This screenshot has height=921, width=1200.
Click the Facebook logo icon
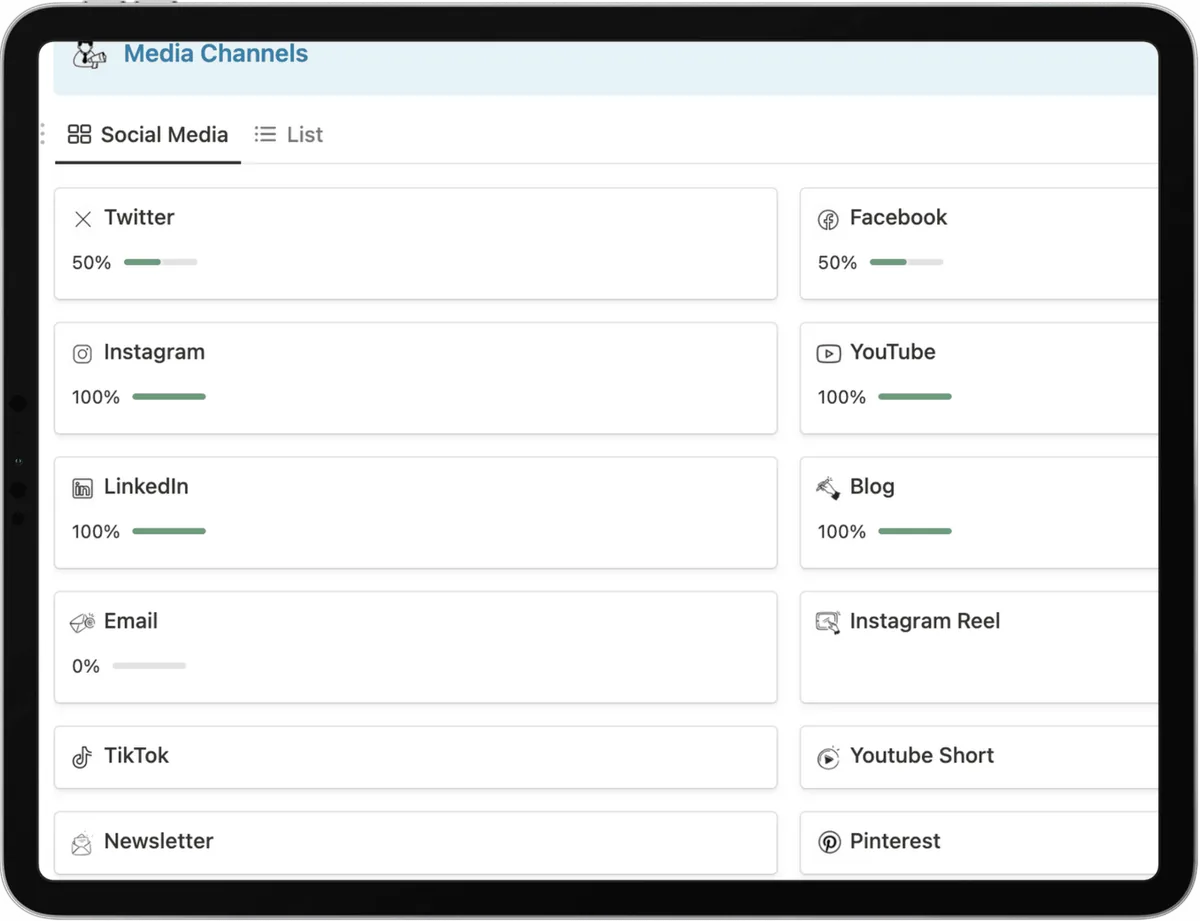(828, 220)
